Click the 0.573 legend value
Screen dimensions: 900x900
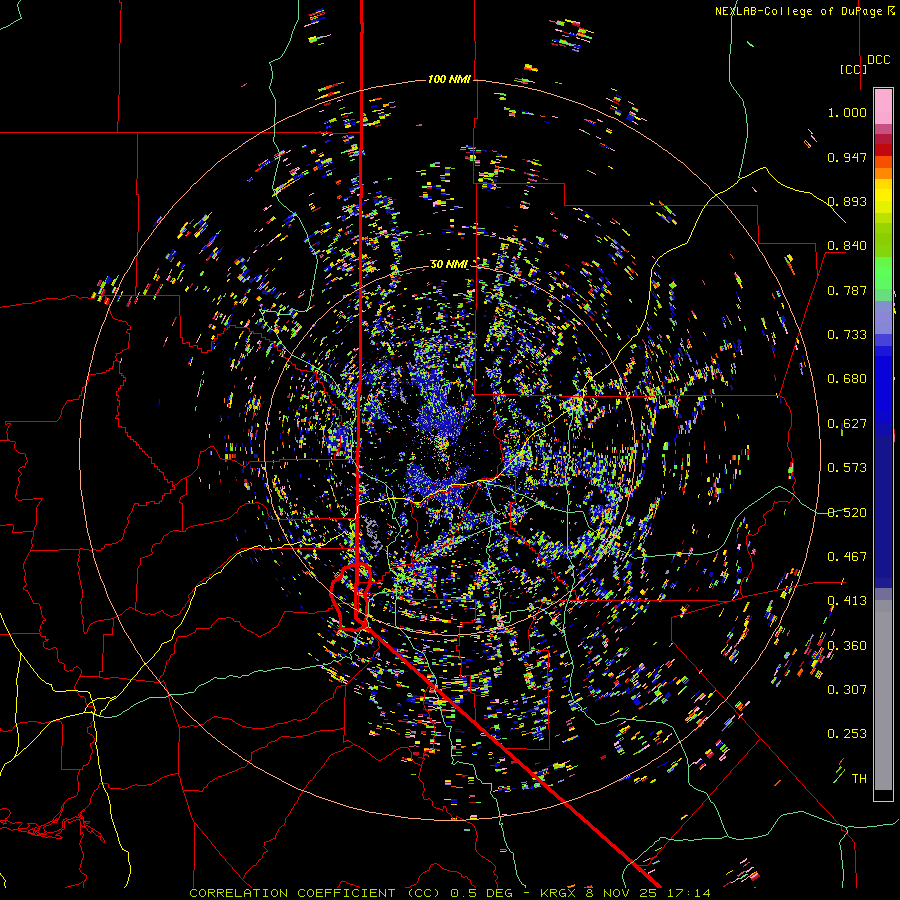[x=847, y=468]
